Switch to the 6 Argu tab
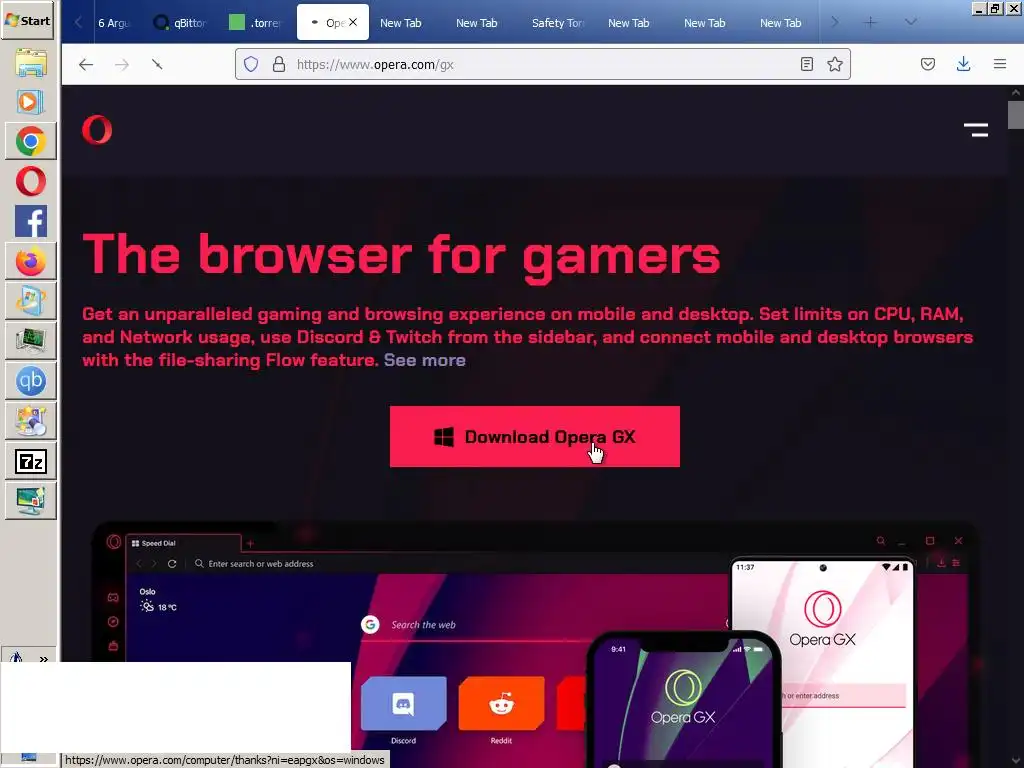Image resolution: width=1024 pixels, height=768 pixels. [115, 22]
